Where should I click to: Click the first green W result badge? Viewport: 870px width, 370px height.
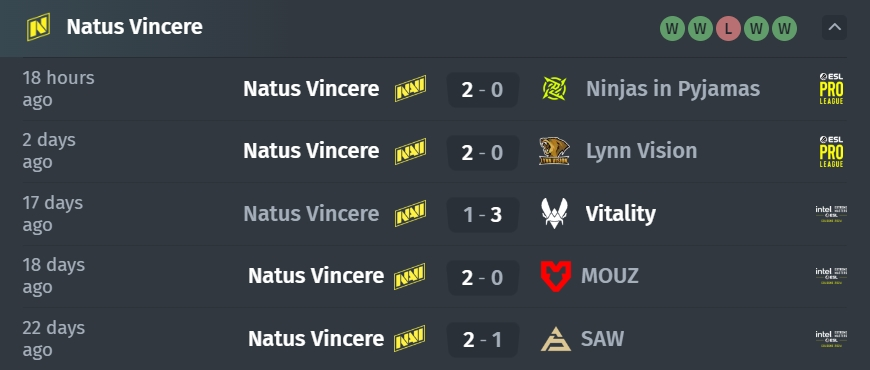tap(672, 29)
